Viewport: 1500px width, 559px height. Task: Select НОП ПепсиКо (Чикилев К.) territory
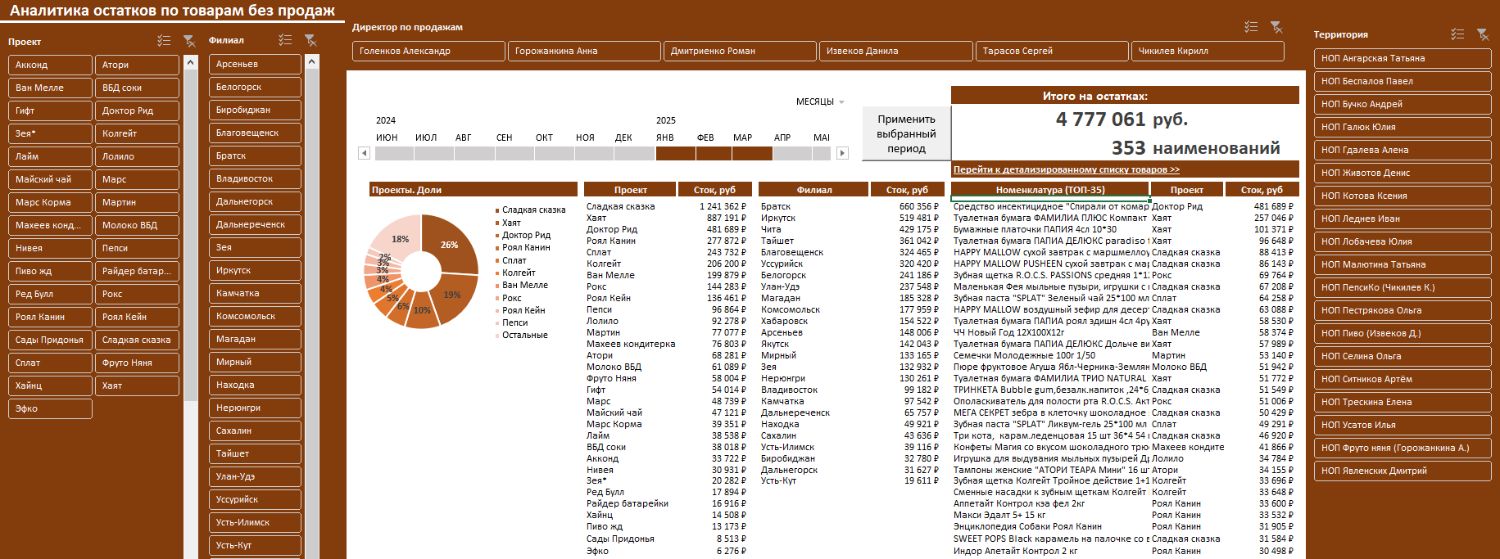click(x=1403, y=287)
